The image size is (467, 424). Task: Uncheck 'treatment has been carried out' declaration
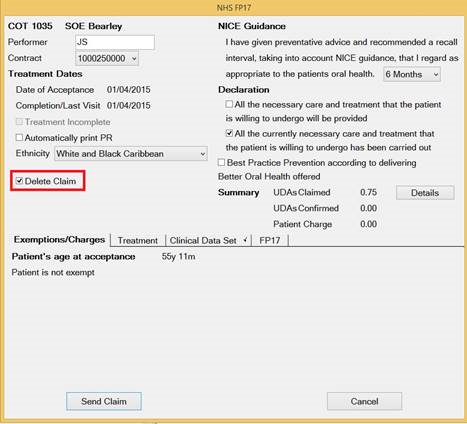[229, 133]
